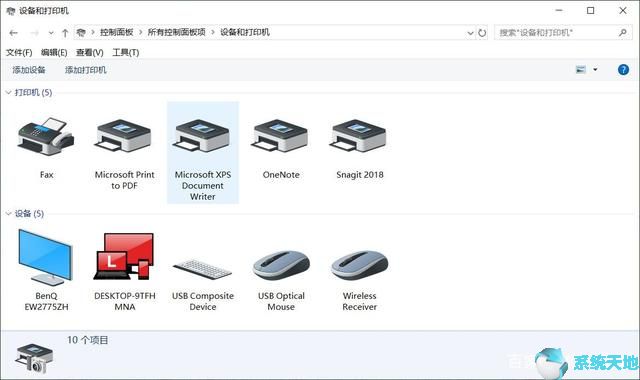Viewport: 640px width, 380px height.
Task: Click the details pane printer camera icon
Action: point(34,359)
